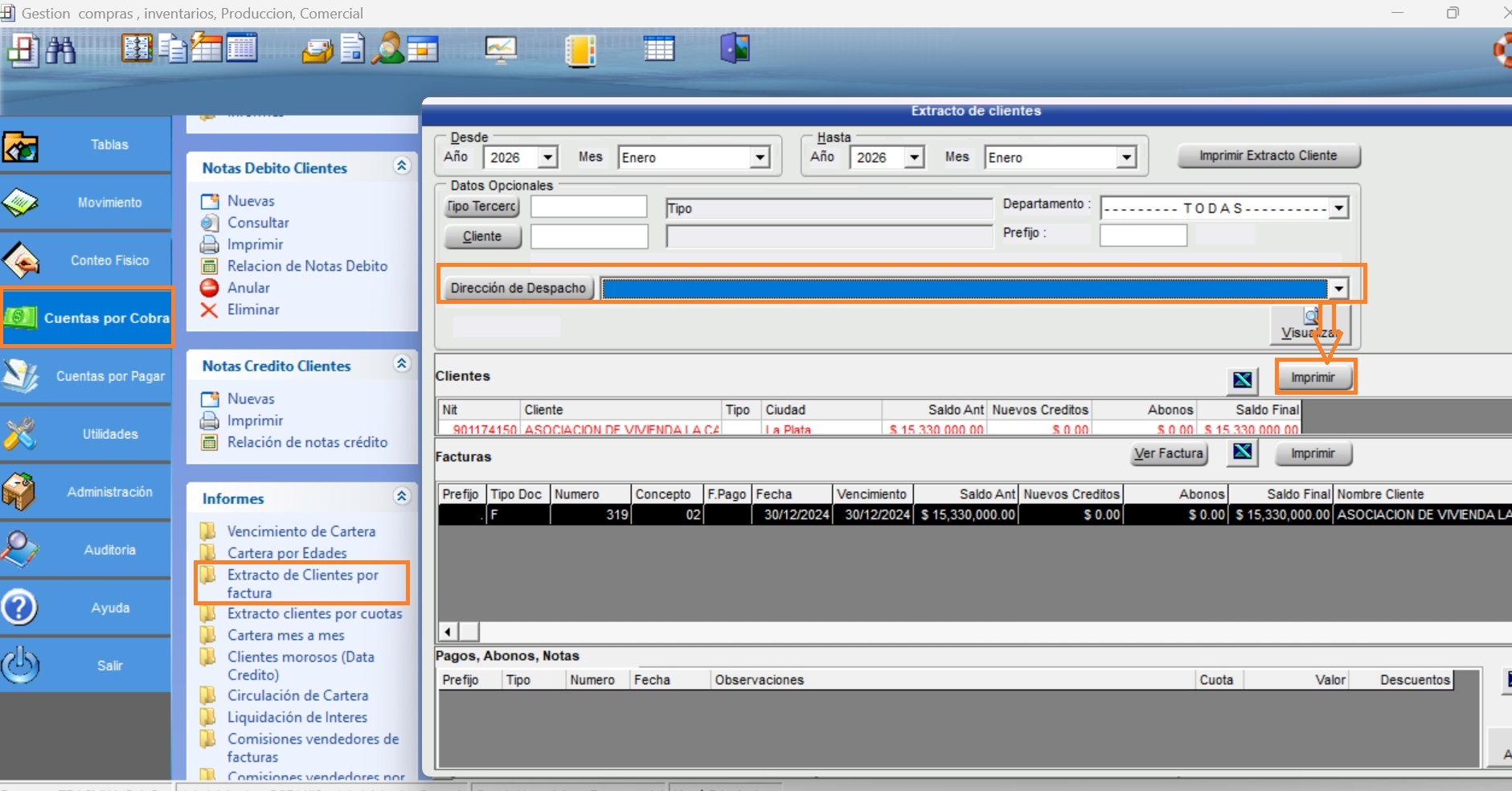Click the door exit icon in toolbar
The height and width of the screenshot is (791, 1512).
tap(735, 48)
